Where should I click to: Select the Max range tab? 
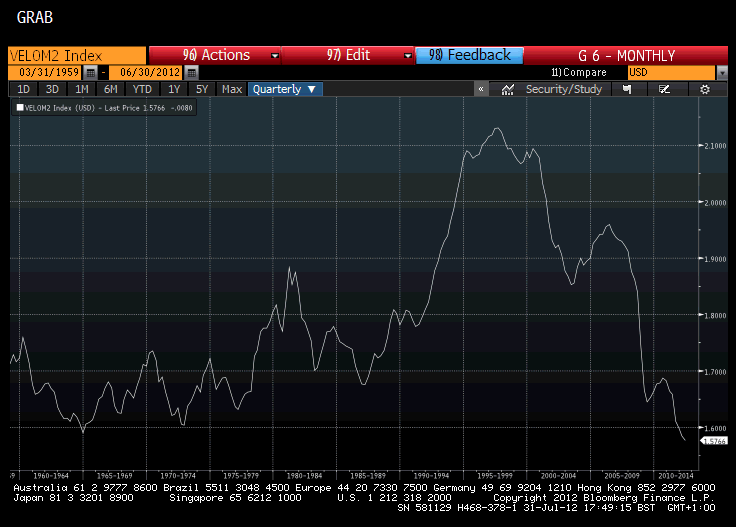(x=232, y=89)
